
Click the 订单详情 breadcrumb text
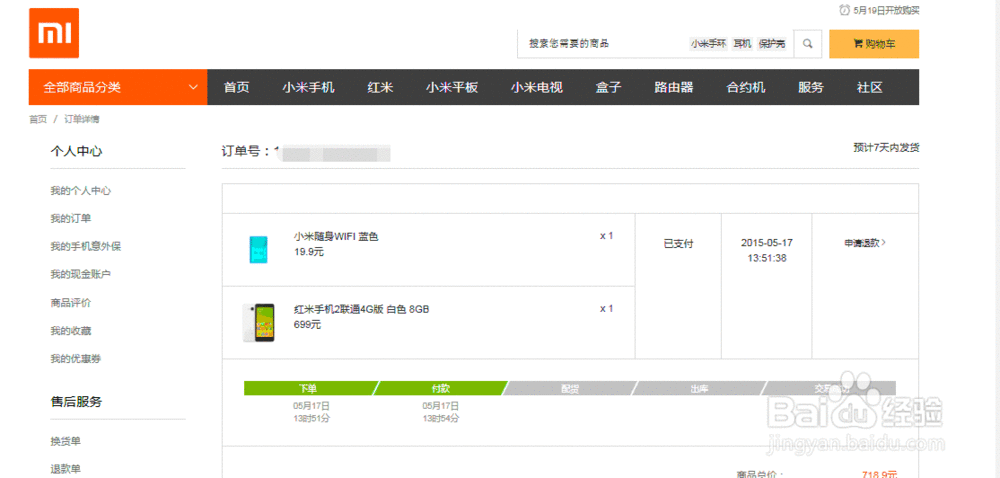tap(82, 119)
